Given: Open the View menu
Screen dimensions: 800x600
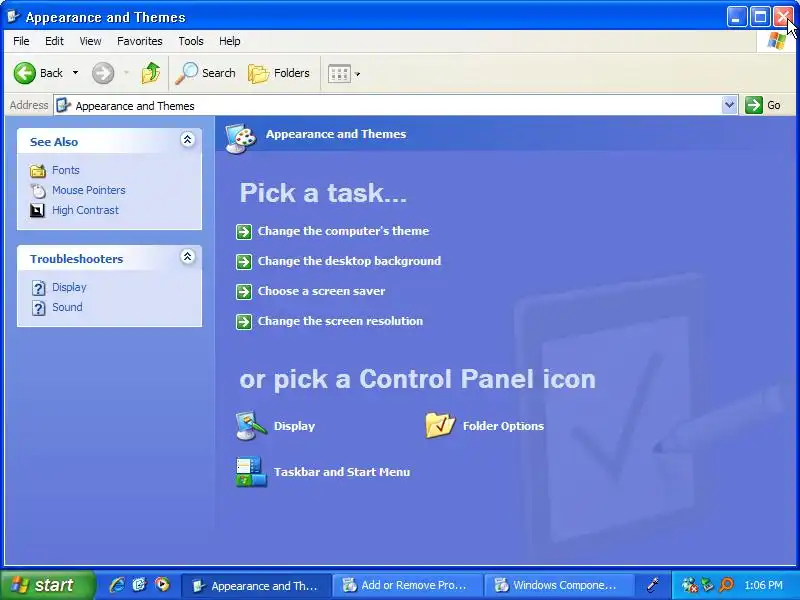Looking at the screenshot, I should tap(90, 41).
